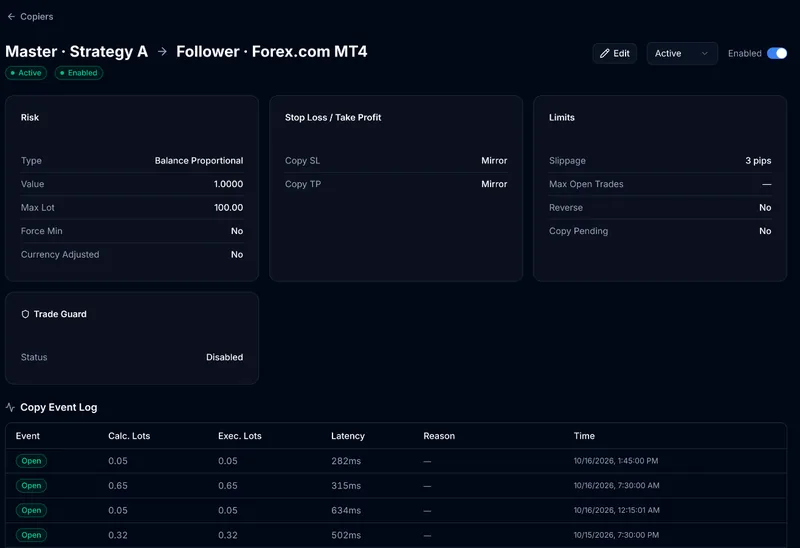
Task: Click the Copy TP row label
Action: (303, 184)
